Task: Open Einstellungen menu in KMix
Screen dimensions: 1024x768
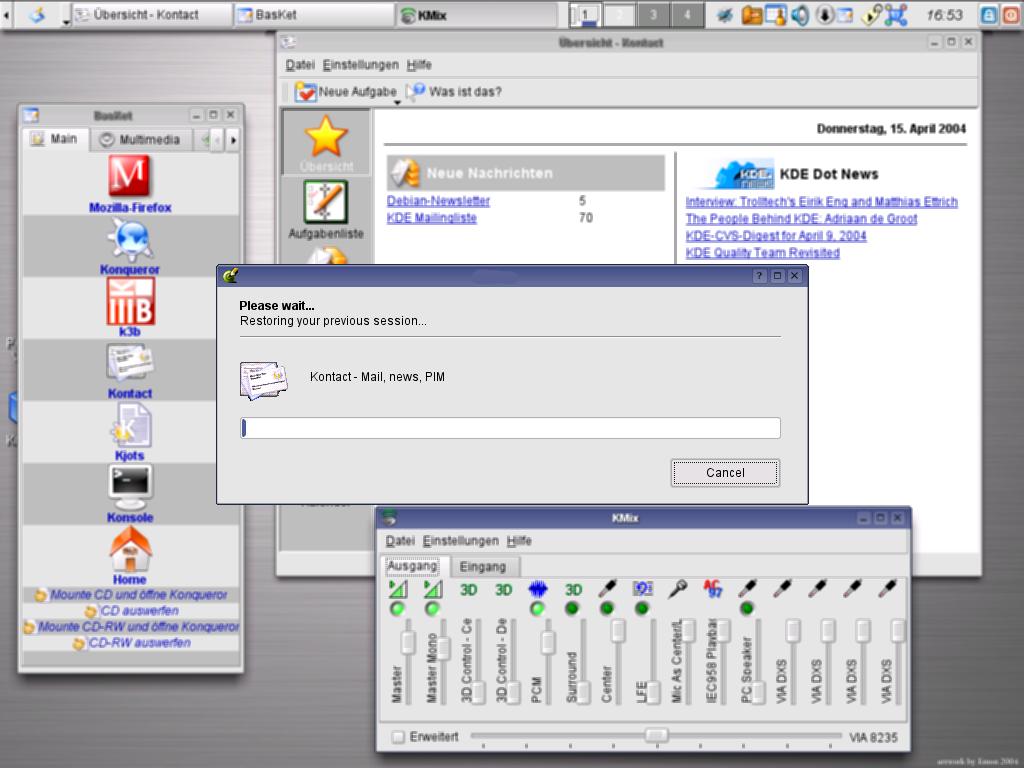Action: click(x=460, y=541)
